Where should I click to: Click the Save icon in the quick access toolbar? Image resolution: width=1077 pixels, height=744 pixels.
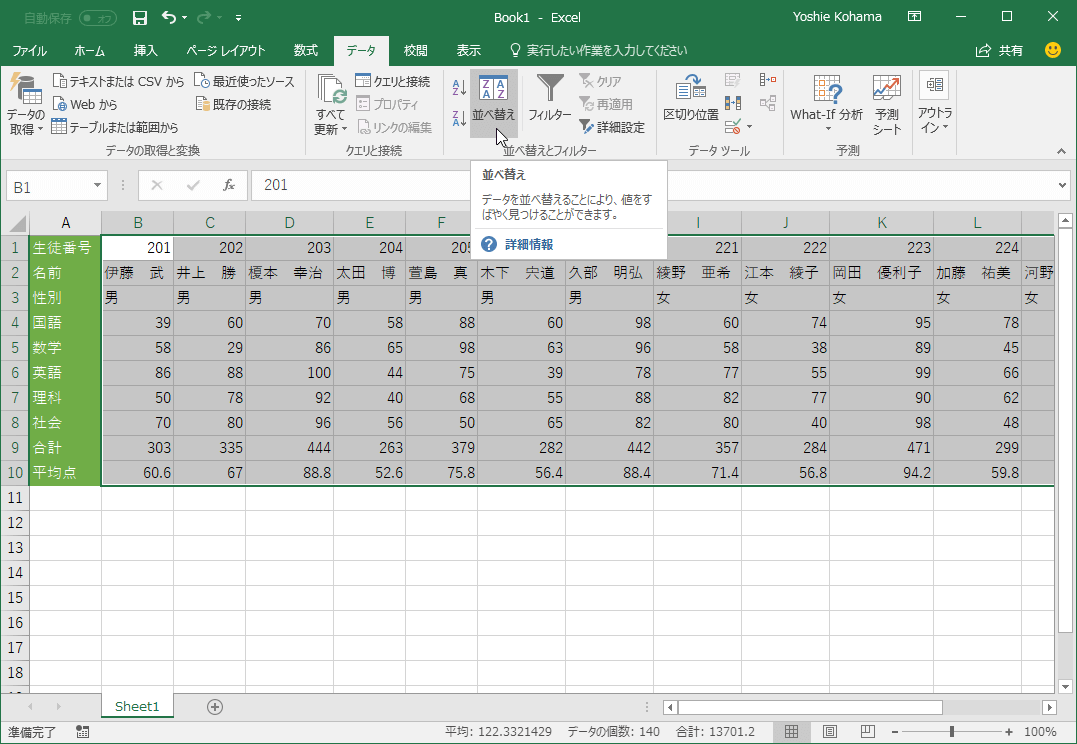click(140, 18)
